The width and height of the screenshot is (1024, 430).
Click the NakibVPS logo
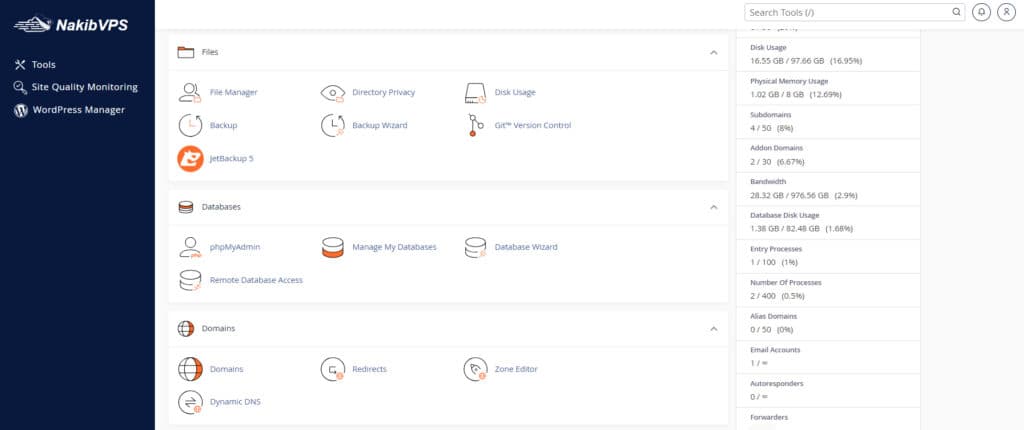click(71, 25)
